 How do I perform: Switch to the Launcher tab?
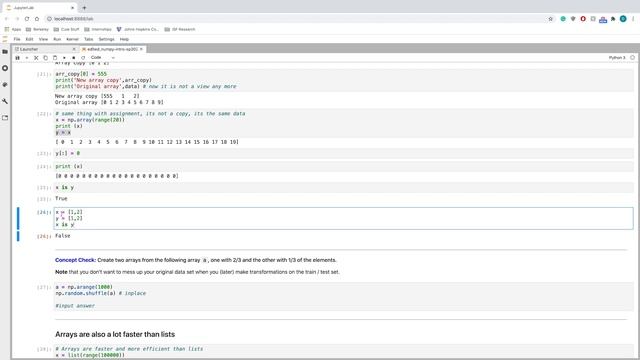click(45, 49)
